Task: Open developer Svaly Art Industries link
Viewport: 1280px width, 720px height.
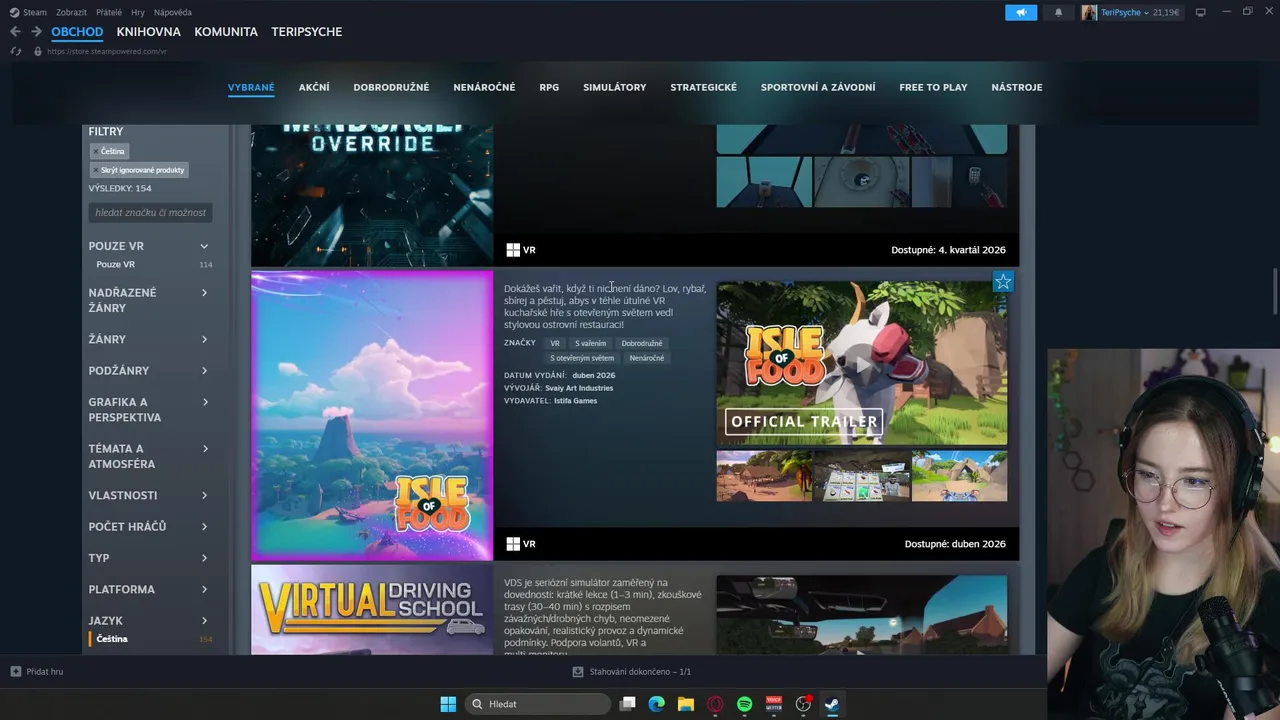Action: click(x=579, y=388)
